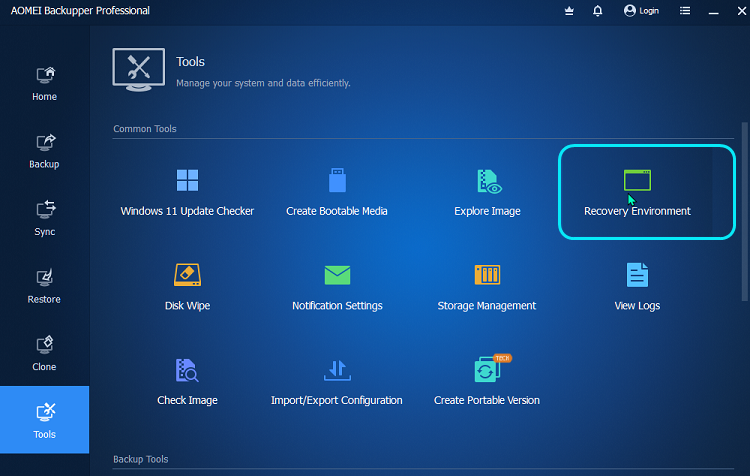Open the Explore Image tool
This screenshot has width=750, height=476.
[487, 192]
